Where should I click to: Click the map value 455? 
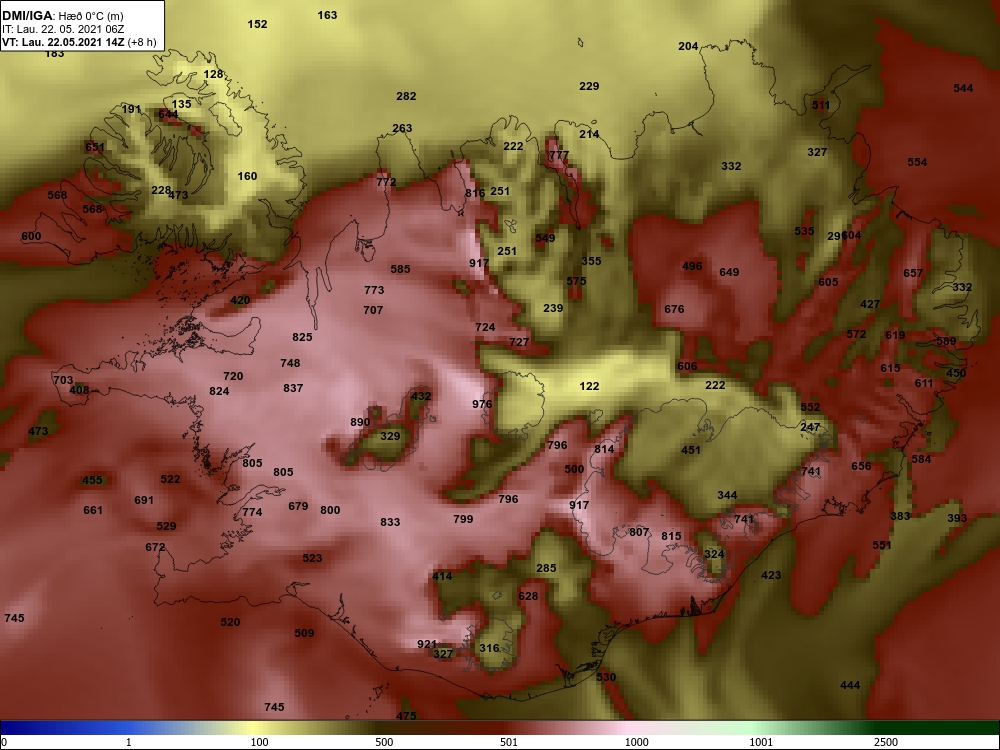point(92,480)
